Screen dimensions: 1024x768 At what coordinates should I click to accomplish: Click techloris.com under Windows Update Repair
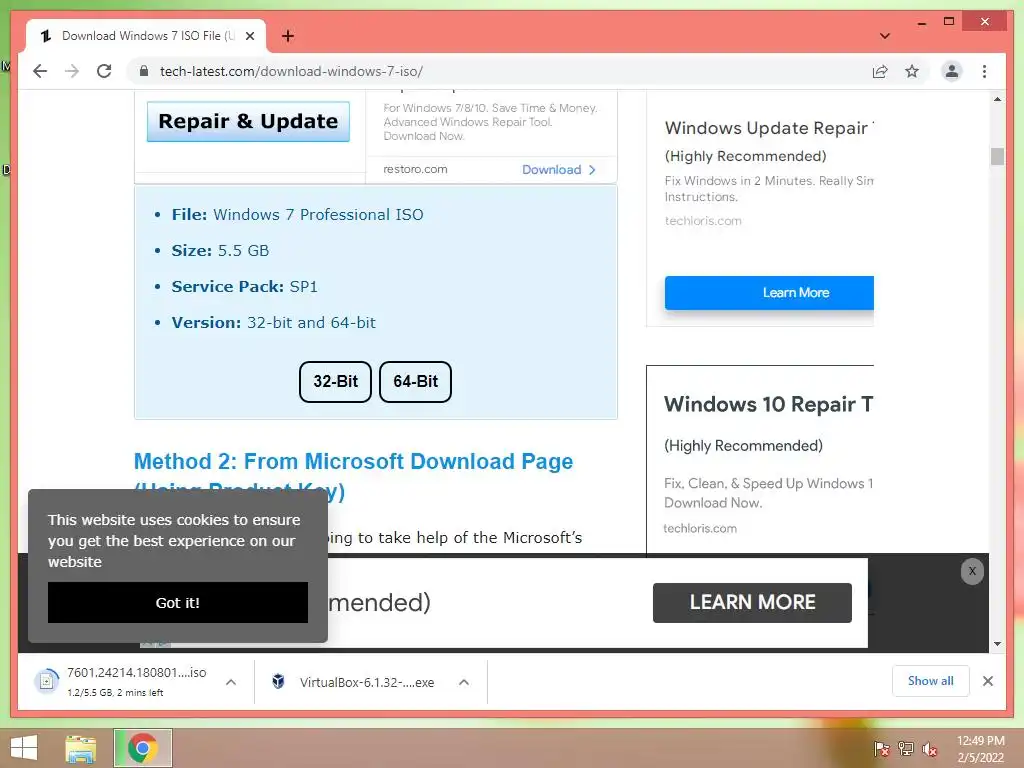click(703, 221)
